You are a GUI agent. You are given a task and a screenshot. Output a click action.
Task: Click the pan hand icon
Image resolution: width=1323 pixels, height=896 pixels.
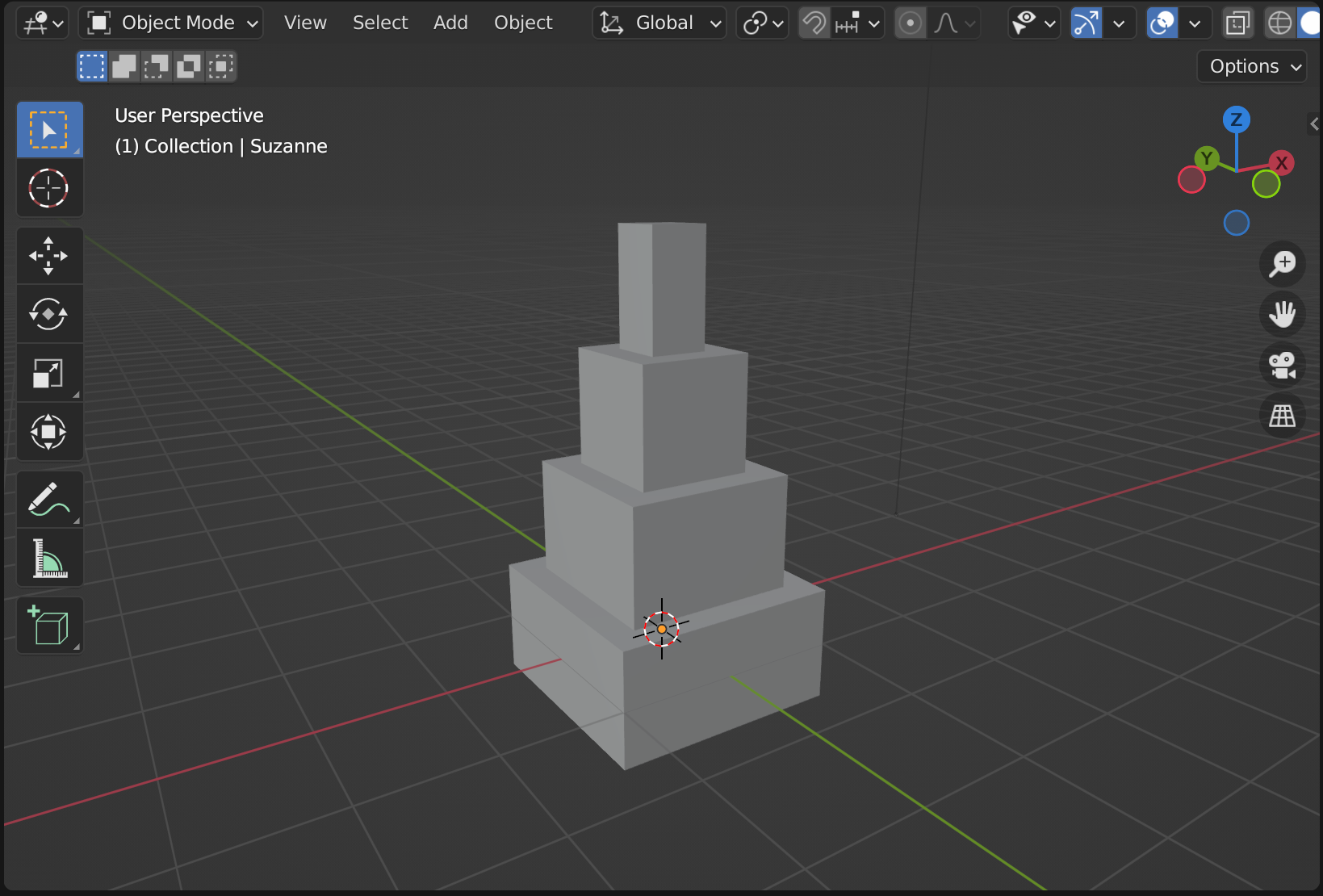pos(1282,314)
